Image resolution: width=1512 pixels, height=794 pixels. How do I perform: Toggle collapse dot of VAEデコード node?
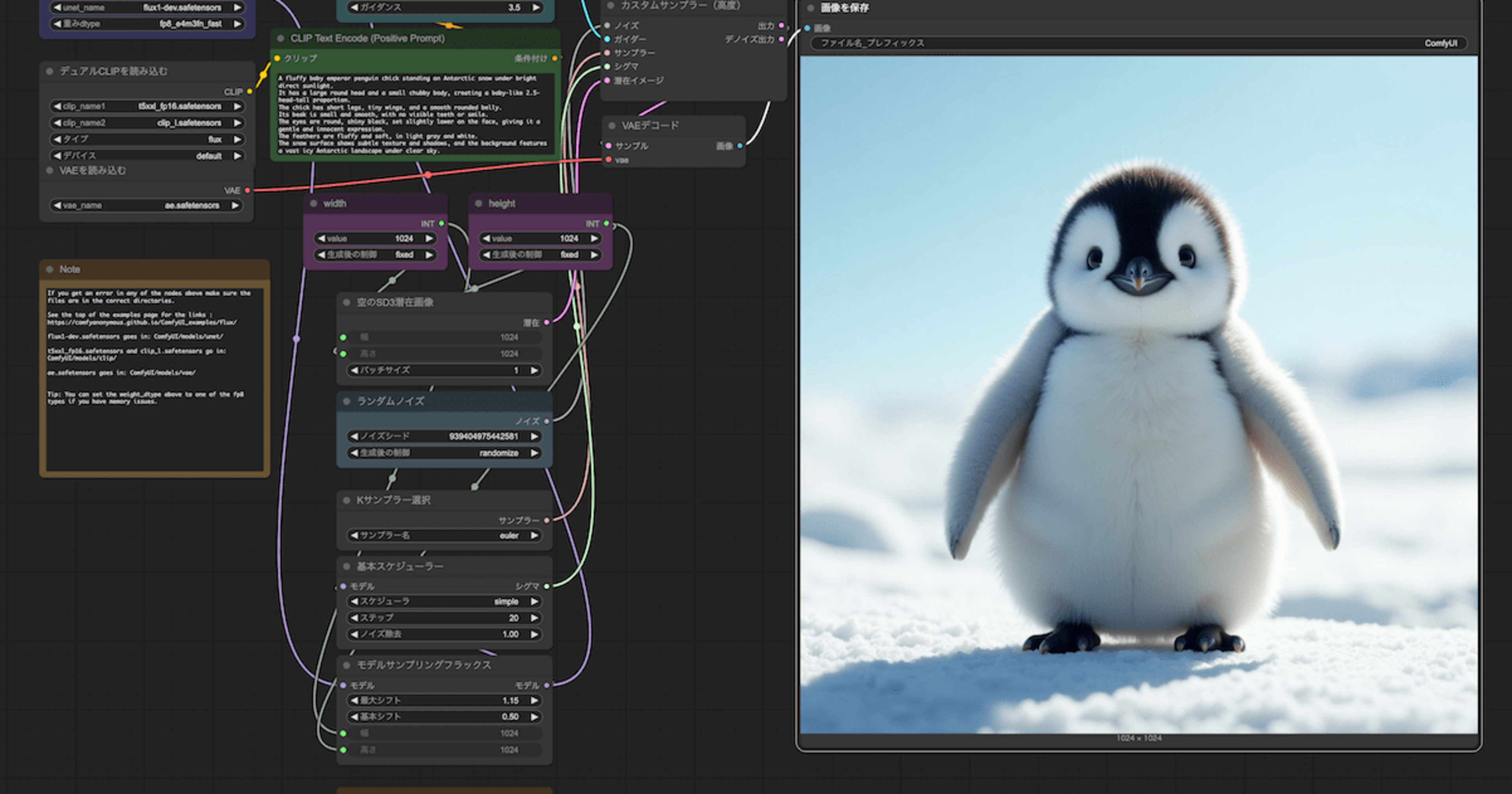point(611,126)
